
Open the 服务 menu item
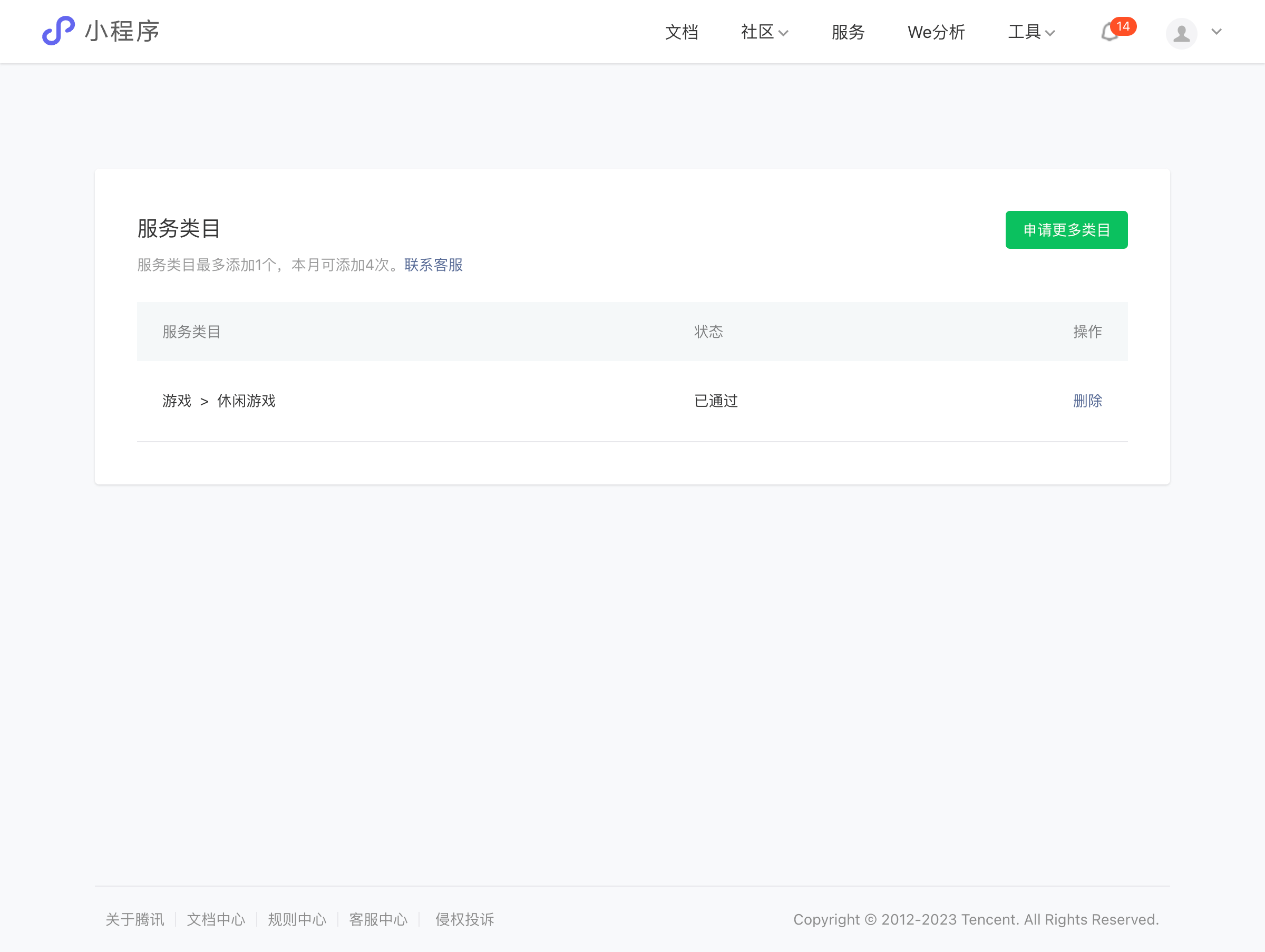(x=848, y=32)
